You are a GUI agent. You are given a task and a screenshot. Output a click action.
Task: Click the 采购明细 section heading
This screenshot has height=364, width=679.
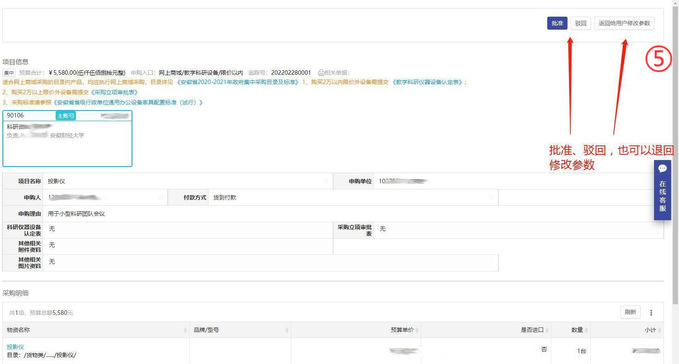(x=15, y=293)
